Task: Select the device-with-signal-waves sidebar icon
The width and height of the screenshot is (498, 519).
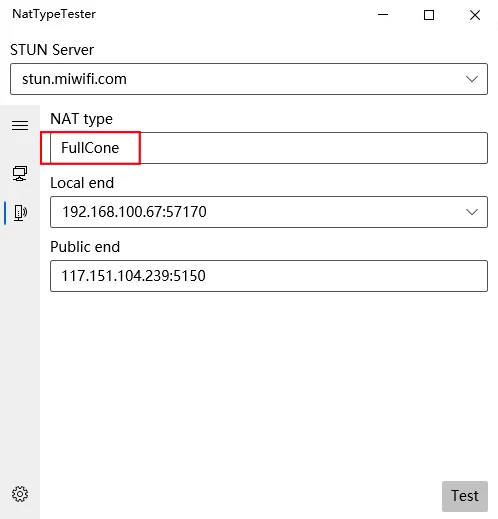Action: [20, 213]
